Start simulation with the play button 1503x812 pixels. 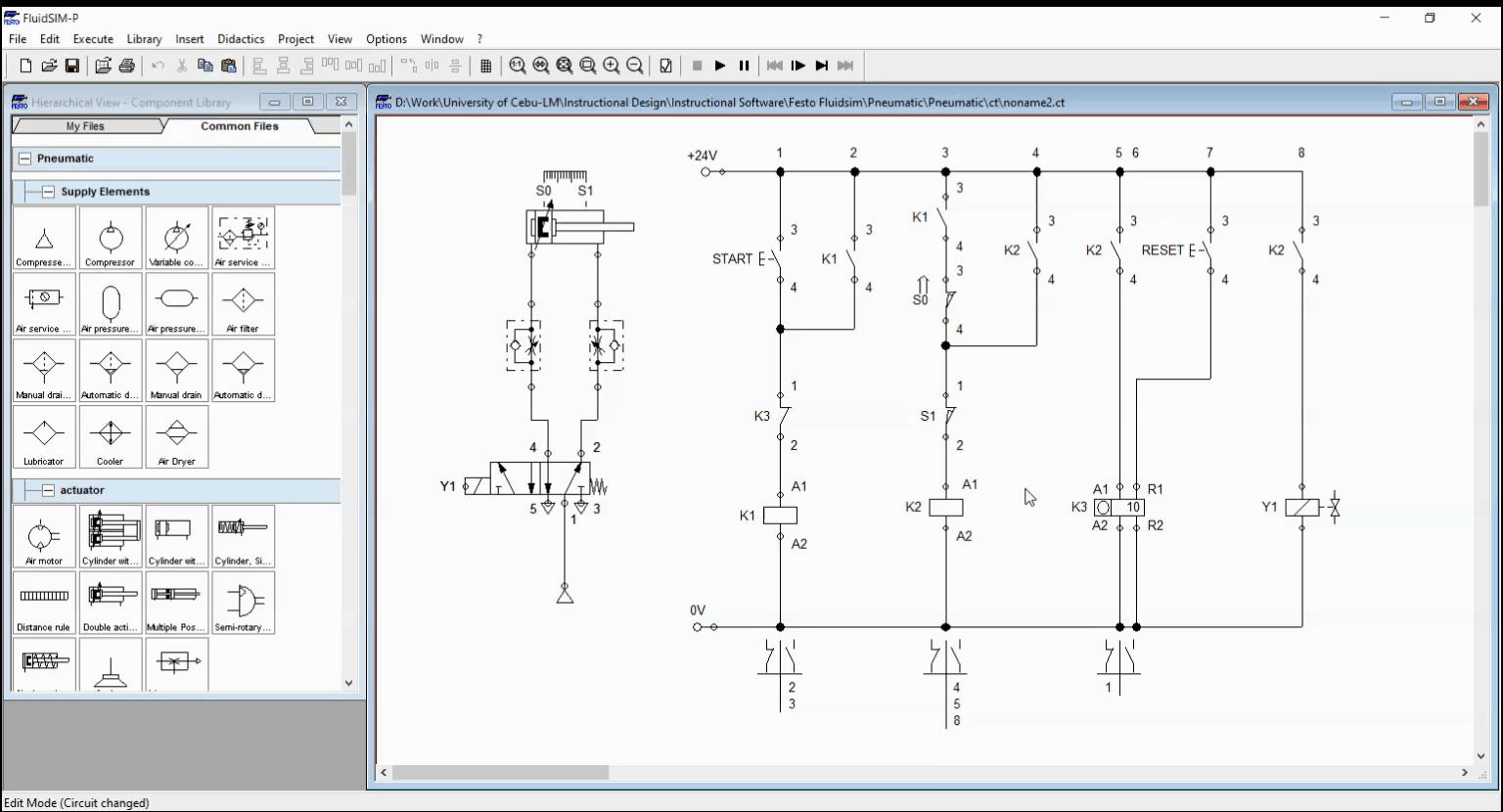(x=720, y=66)
